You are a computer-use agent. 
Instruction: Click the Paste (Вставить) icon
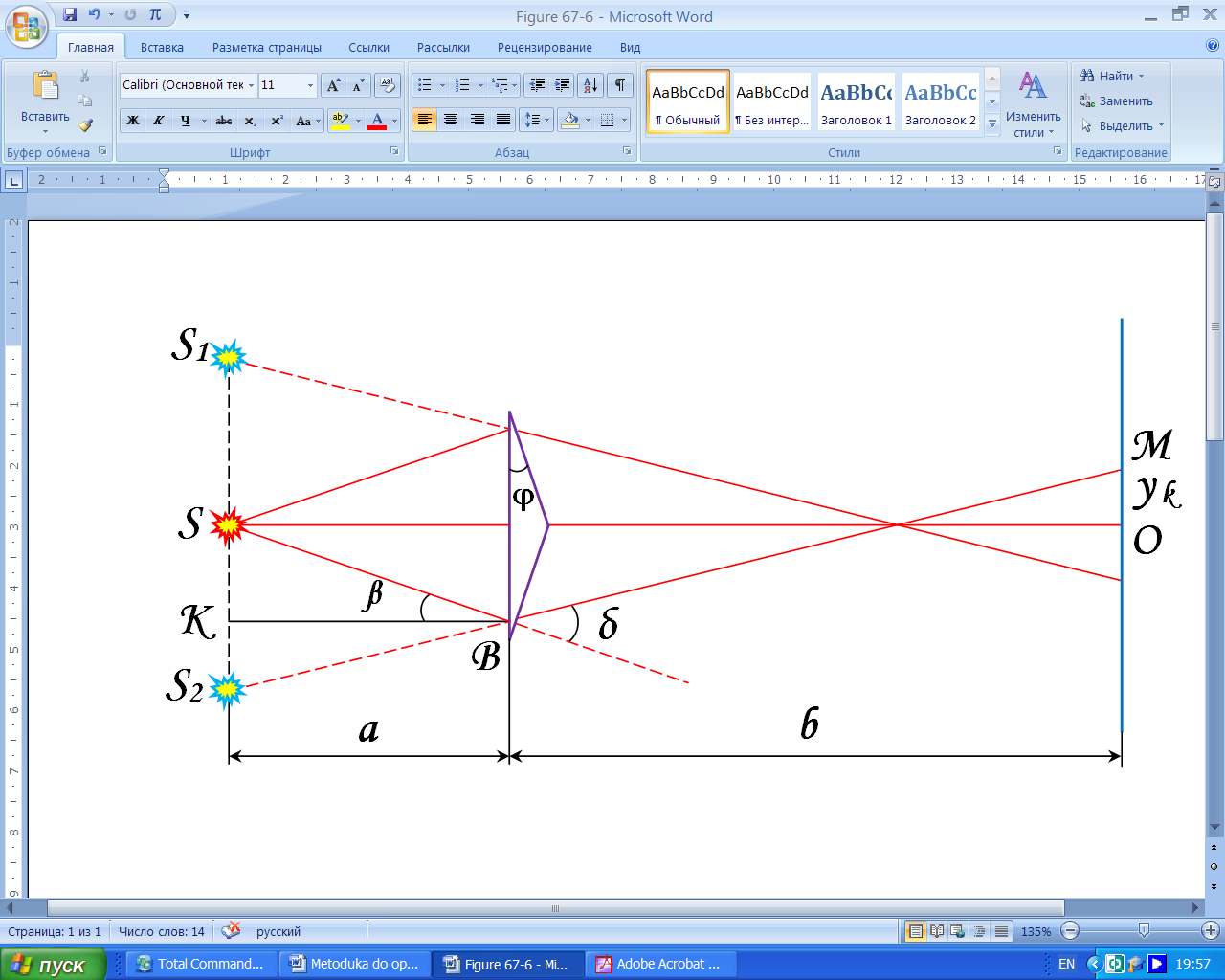[45, 86]
